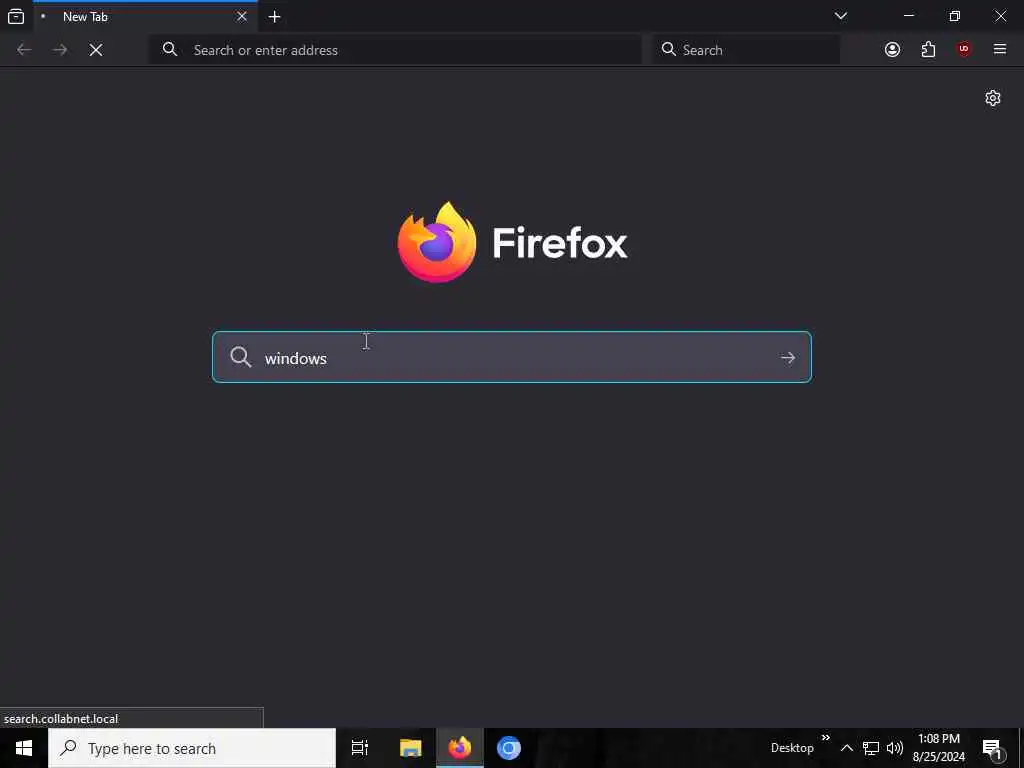Viewport: 1024px width, 768px height.
Task: Open the notification center
Action: tap(993, 748)
